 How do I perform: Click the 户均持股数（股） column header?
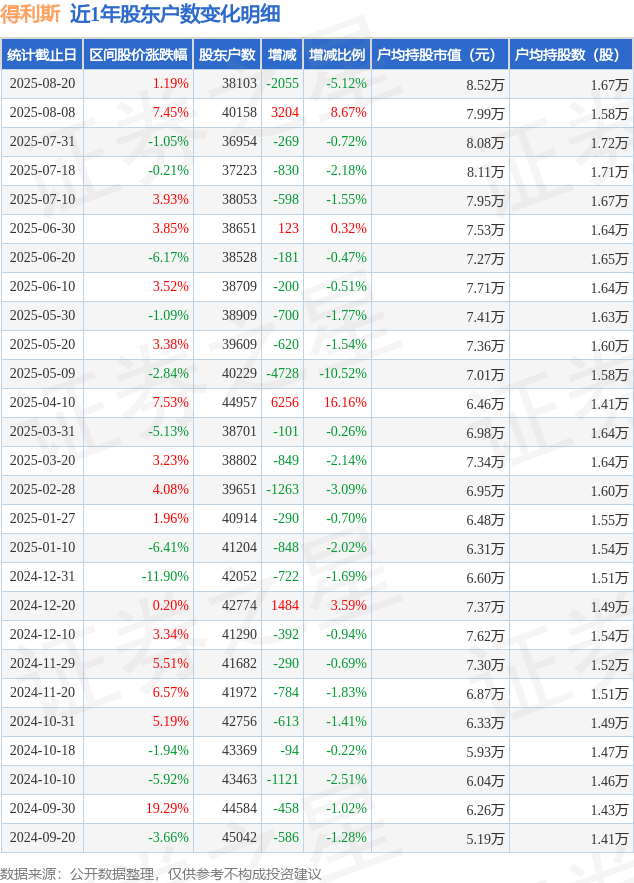571,55
